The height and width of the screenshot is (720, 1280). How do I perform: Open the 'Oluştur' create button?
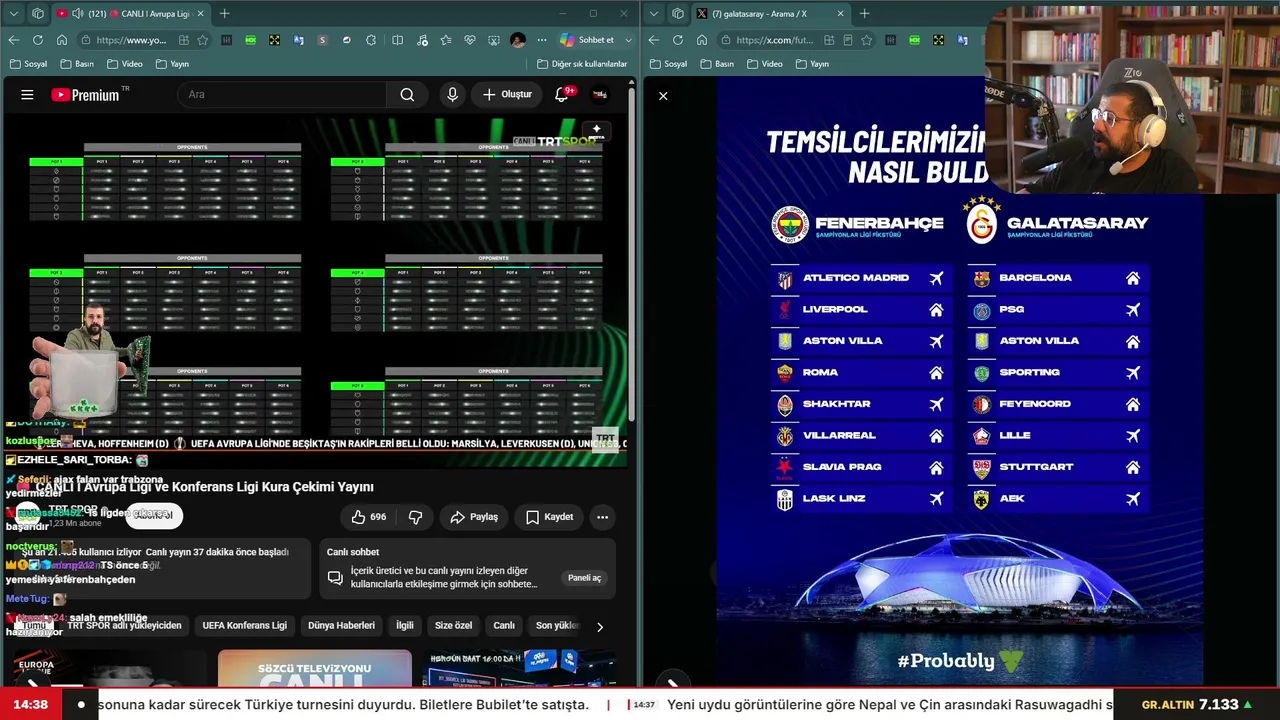point(506,94)
